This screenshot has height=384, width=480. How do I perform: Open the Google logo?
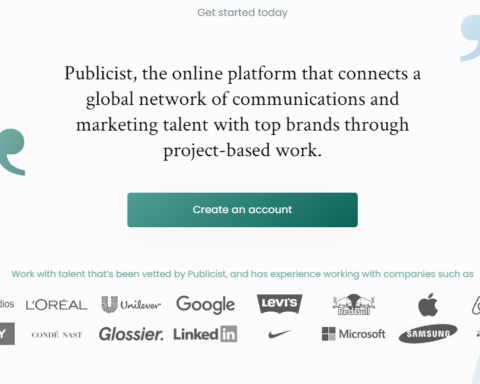(206, 304)
